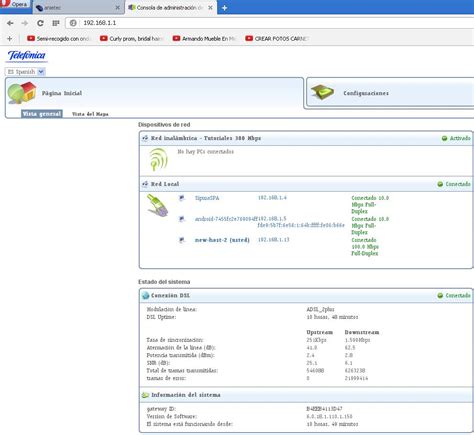Open the Conexión DSL link
Image resolution: width=474 pixels, height=435 pixels.
[x=171, y=296]
